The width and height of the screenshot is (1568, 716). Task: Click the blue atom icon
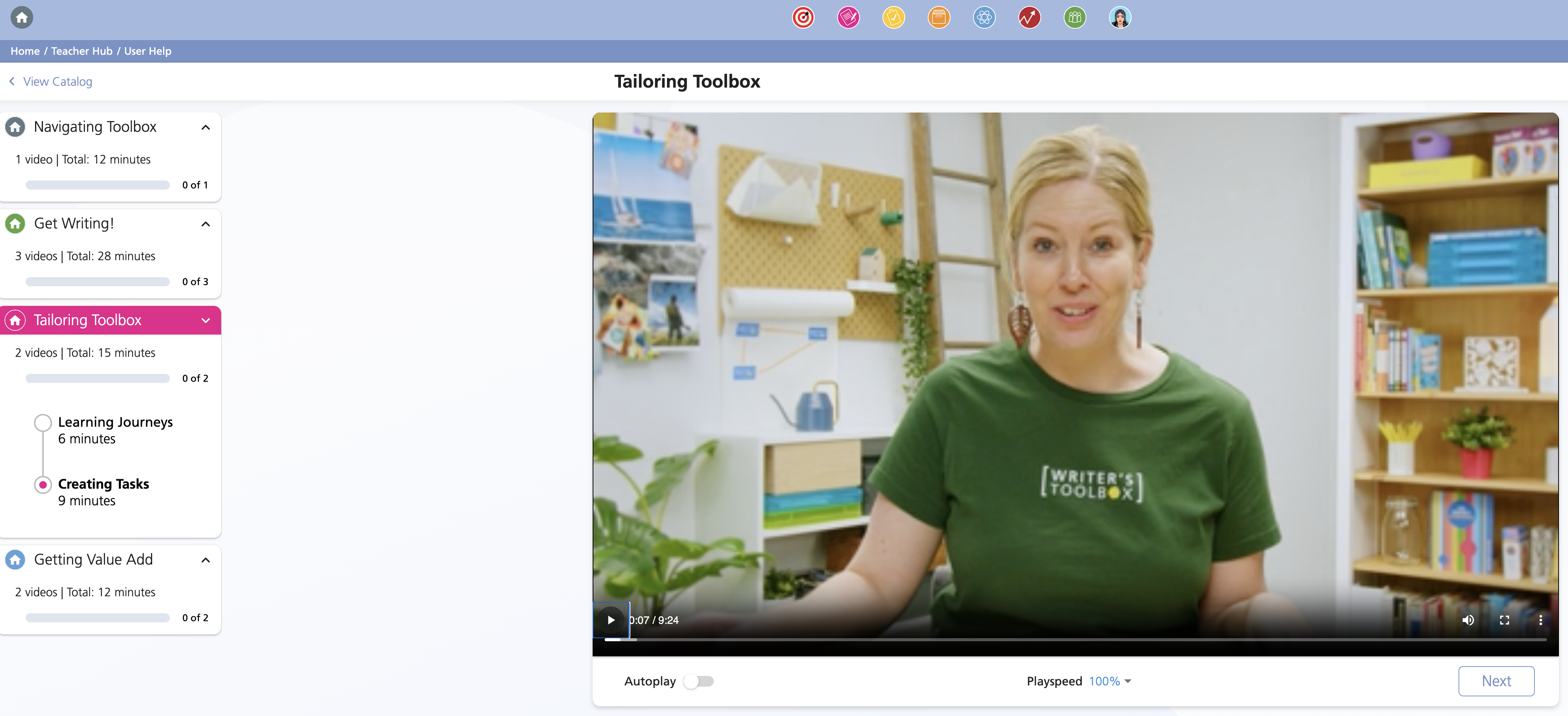[x=984, y=18]
